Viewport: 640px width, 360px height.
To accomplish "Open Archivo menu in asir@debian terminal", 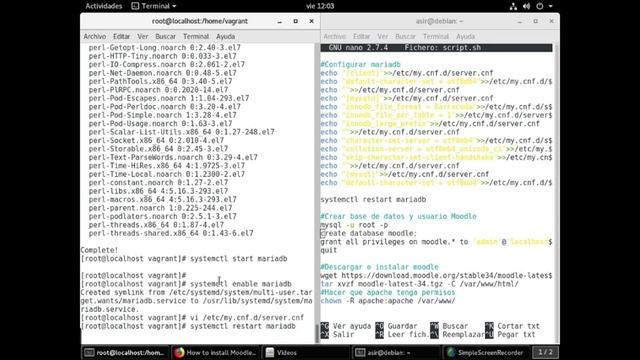I will coord(335,36).
